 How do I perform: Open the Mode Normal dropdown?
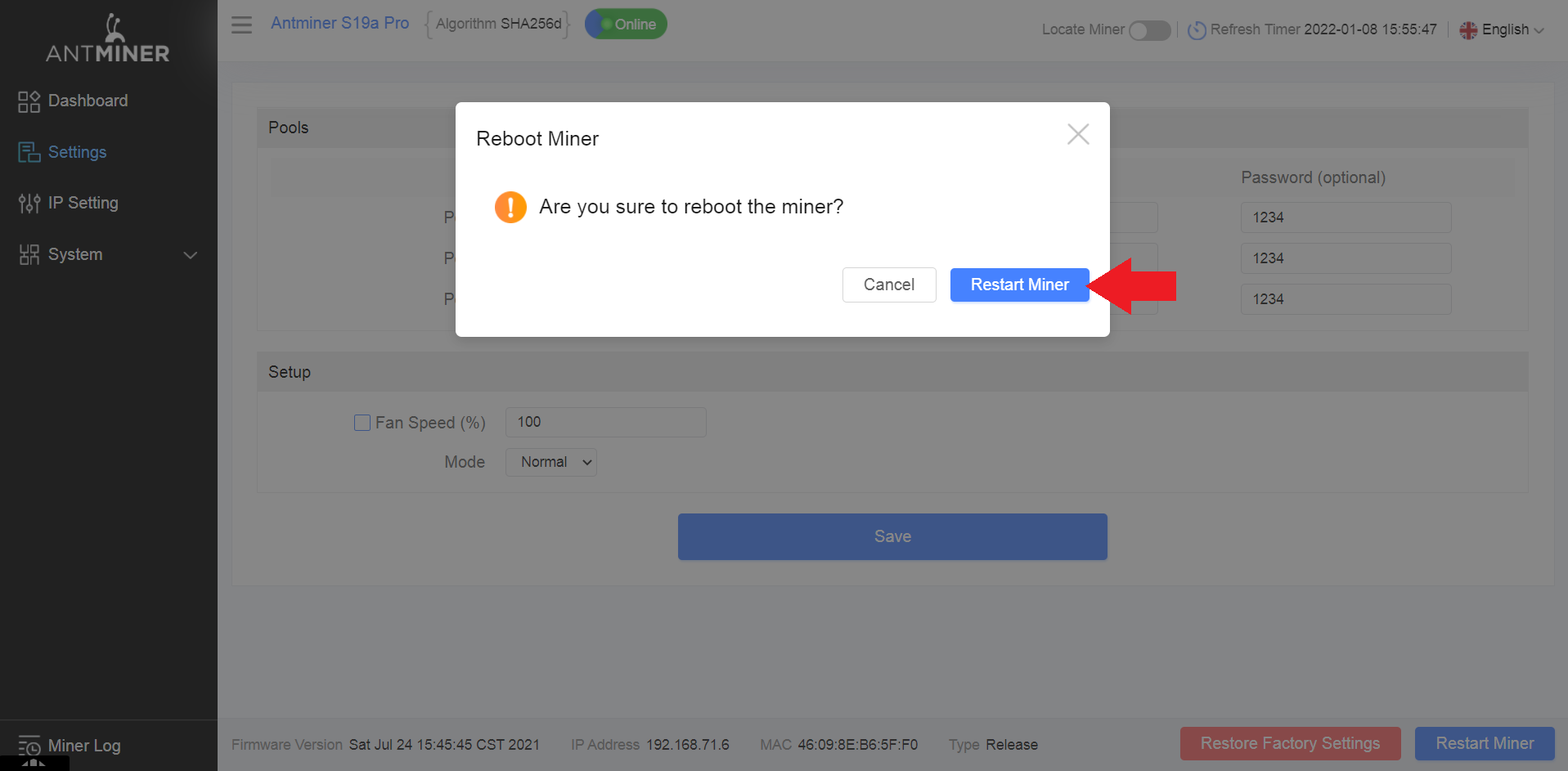[x=551, y=462]
